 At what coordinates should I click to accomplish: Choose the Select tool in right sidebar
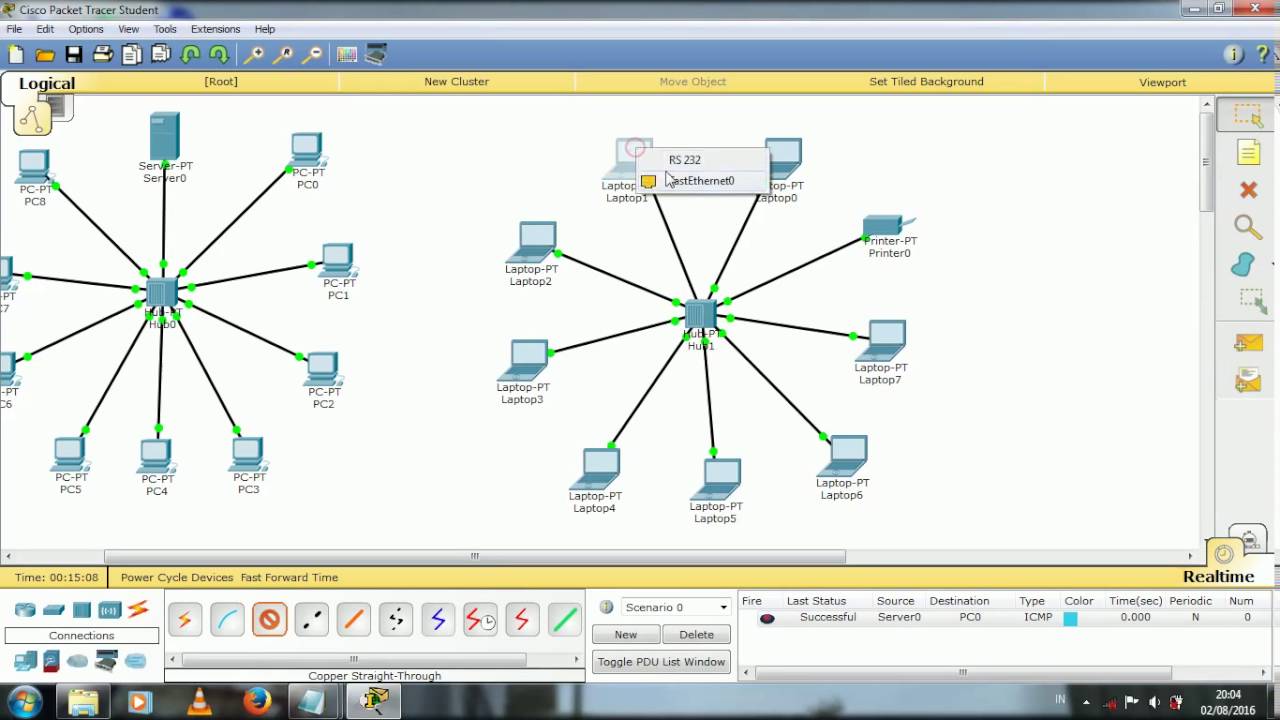tap(1248, 116)
